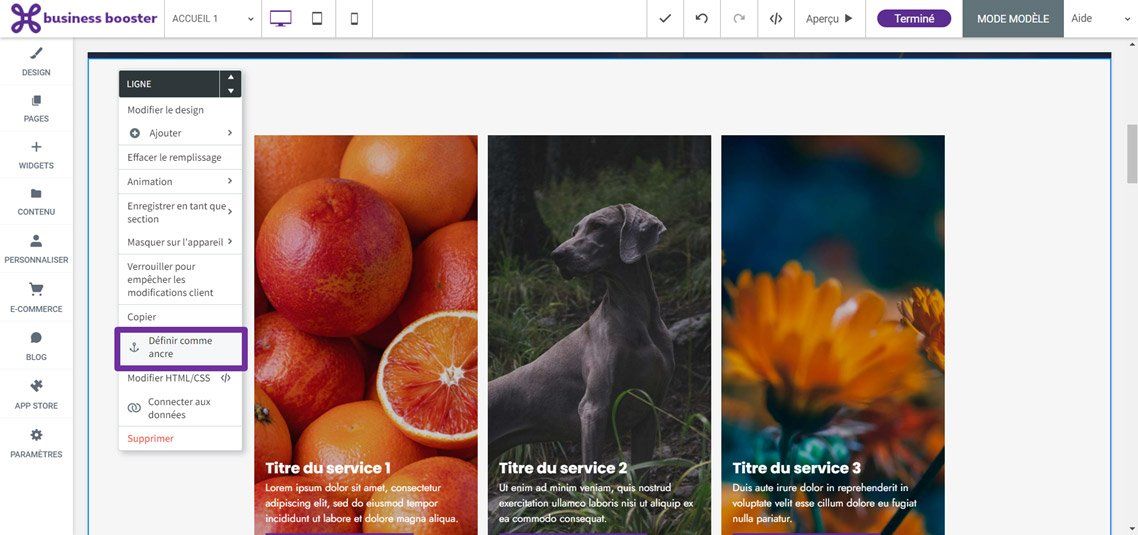Click the heading Titre du service 1
The image size is (1138, 535).
pyautogui.click(x=328, y=468)
